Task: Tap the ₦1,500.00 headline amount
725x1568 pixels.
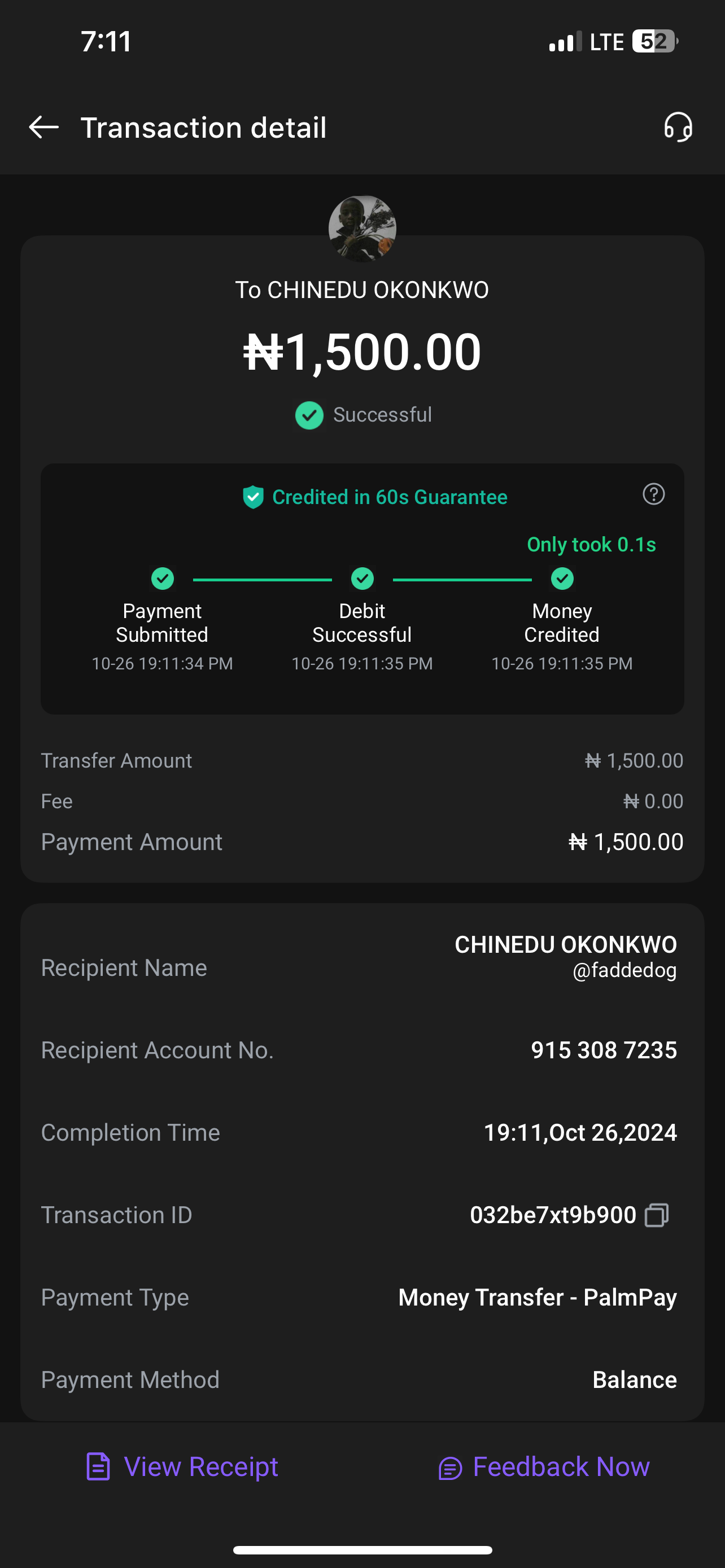Action: click(362, 352)
